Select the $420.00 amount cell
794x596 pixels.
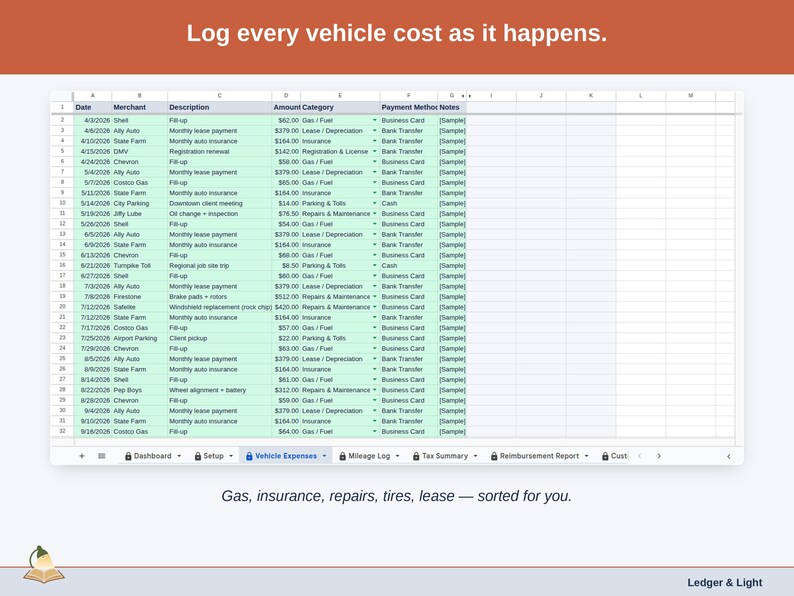(x=286, y=307)
